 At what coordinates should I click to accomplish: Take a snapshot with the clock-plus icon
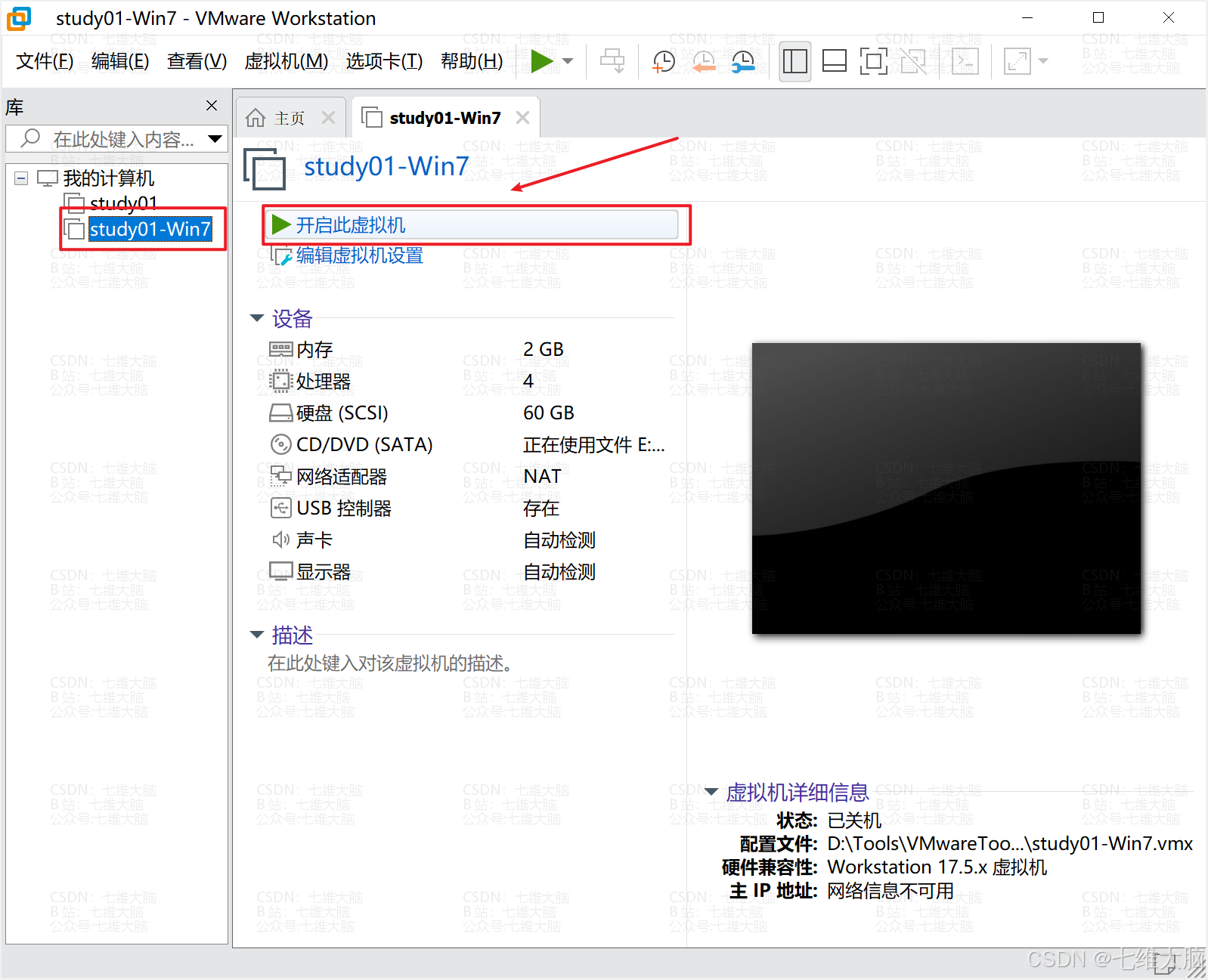click(664, 61)
